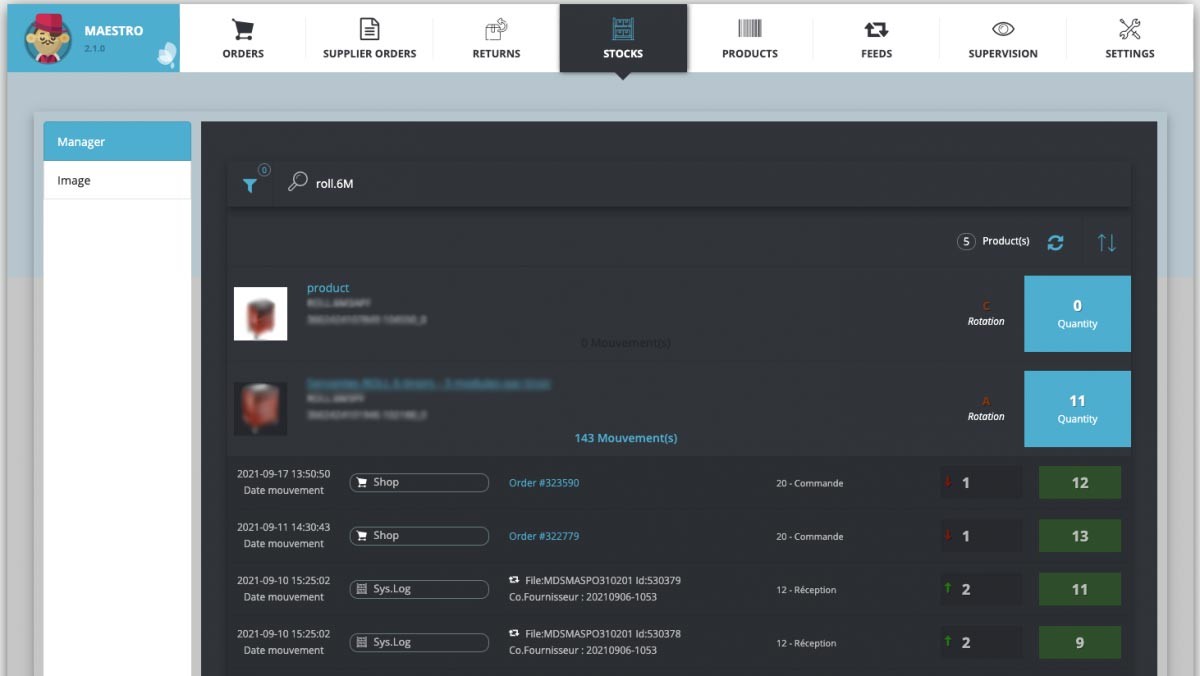Open Order #323590 link

[544, 483]
